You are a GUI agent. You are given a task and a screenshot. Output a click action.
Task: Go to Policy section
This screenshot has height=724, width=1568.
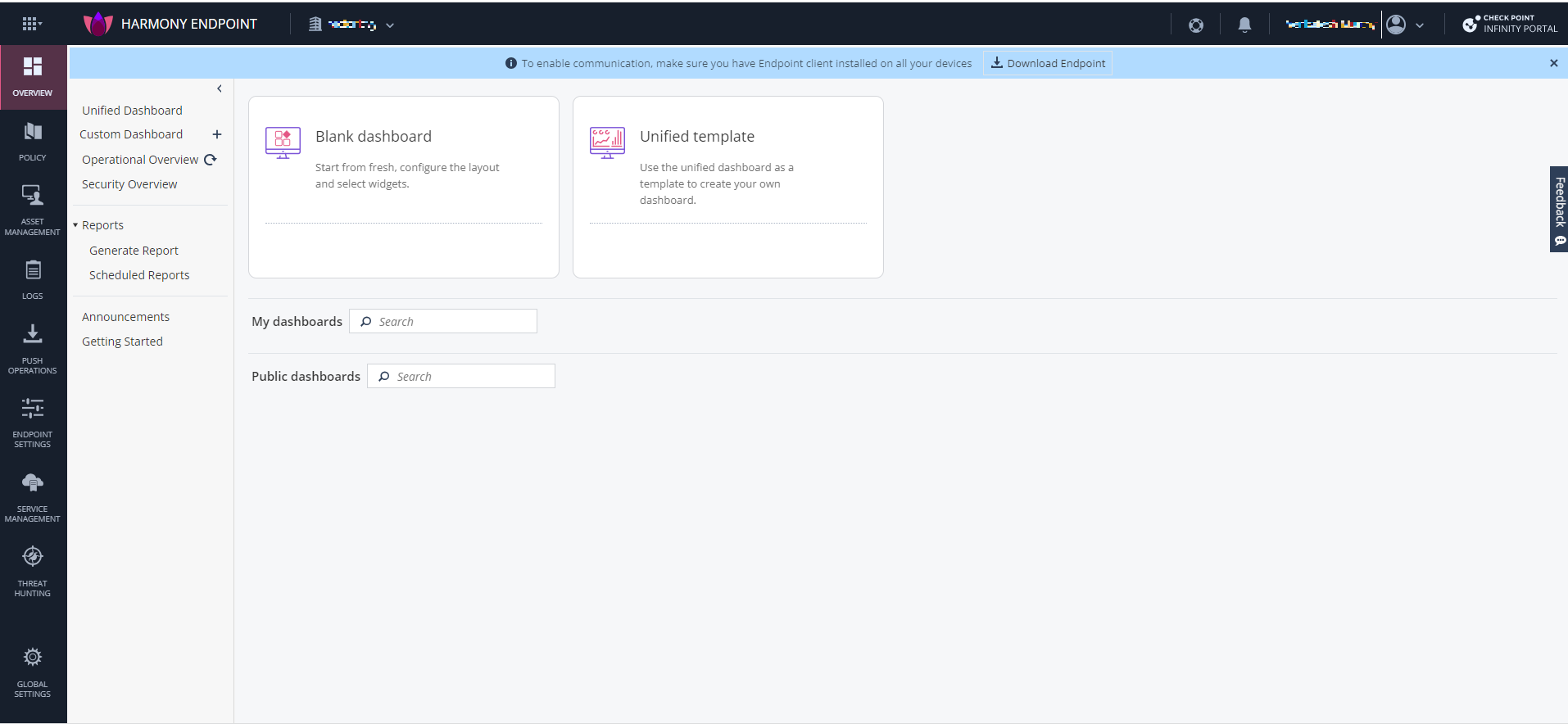(x=33, y=141)
